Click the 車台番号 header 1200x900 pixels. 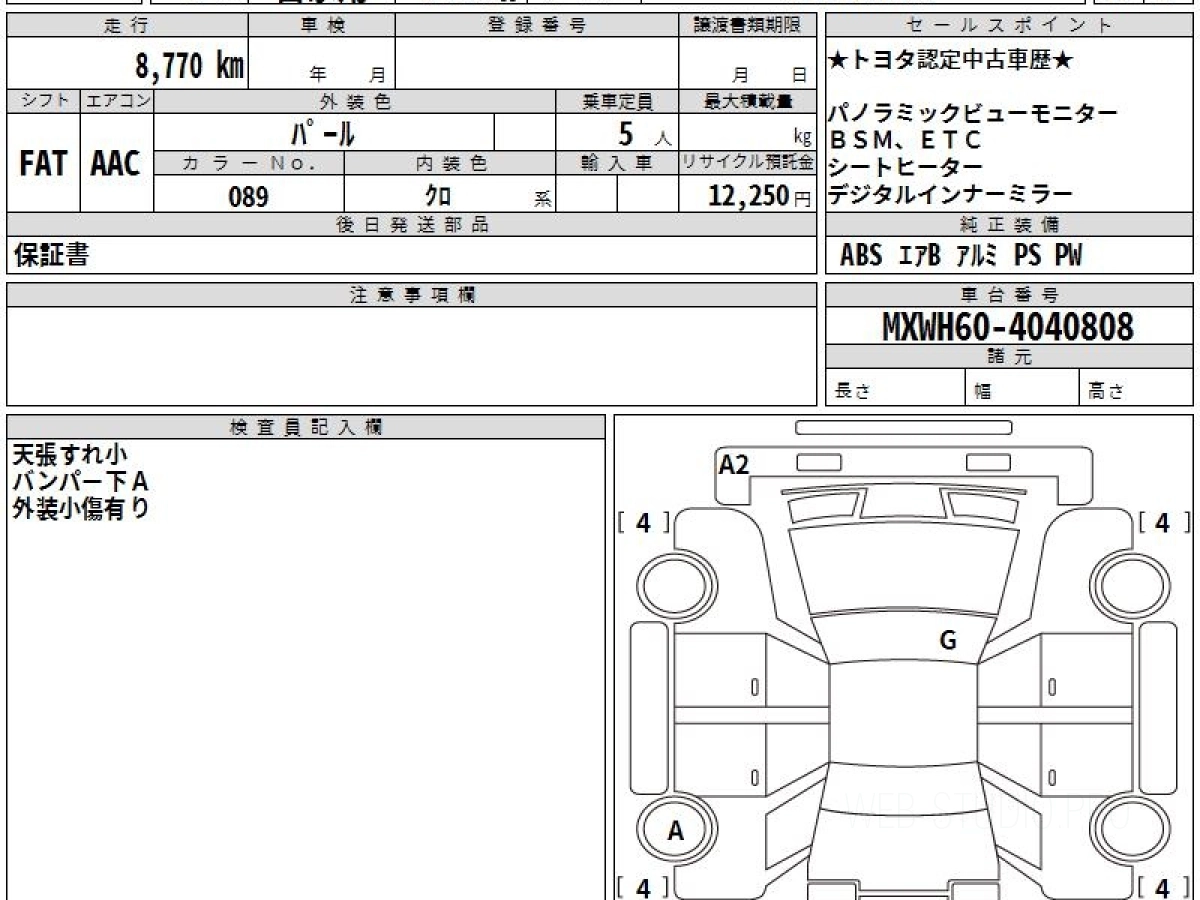point(1009,295)
